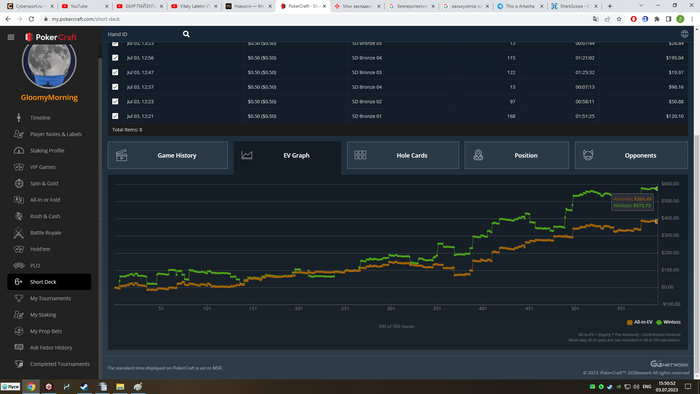Open Rush & Cash section
This screenshot has width=700, height=394.
coord(45,216)
